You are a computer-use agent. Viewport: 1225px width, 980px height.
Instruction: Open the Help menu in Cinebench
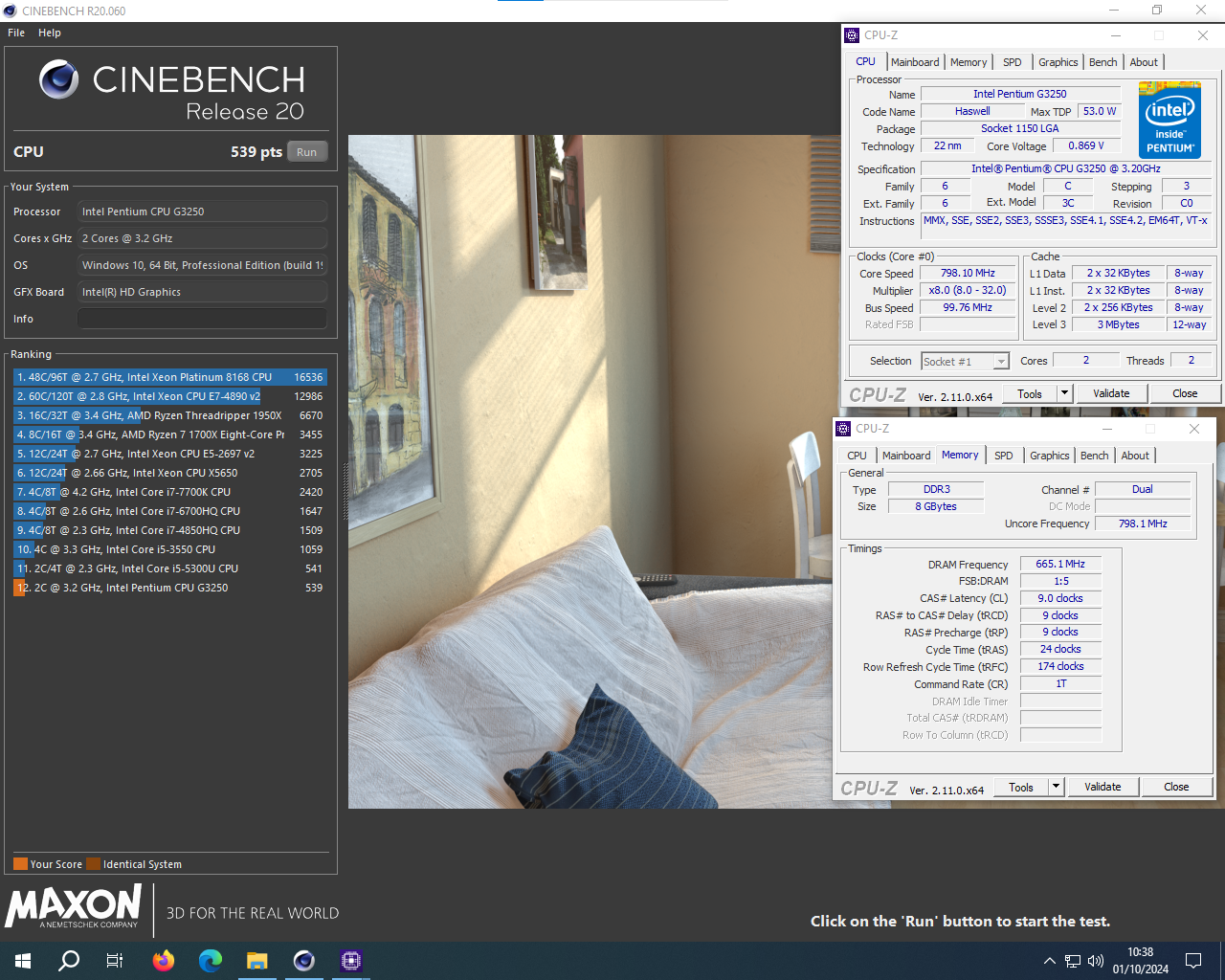50,33
